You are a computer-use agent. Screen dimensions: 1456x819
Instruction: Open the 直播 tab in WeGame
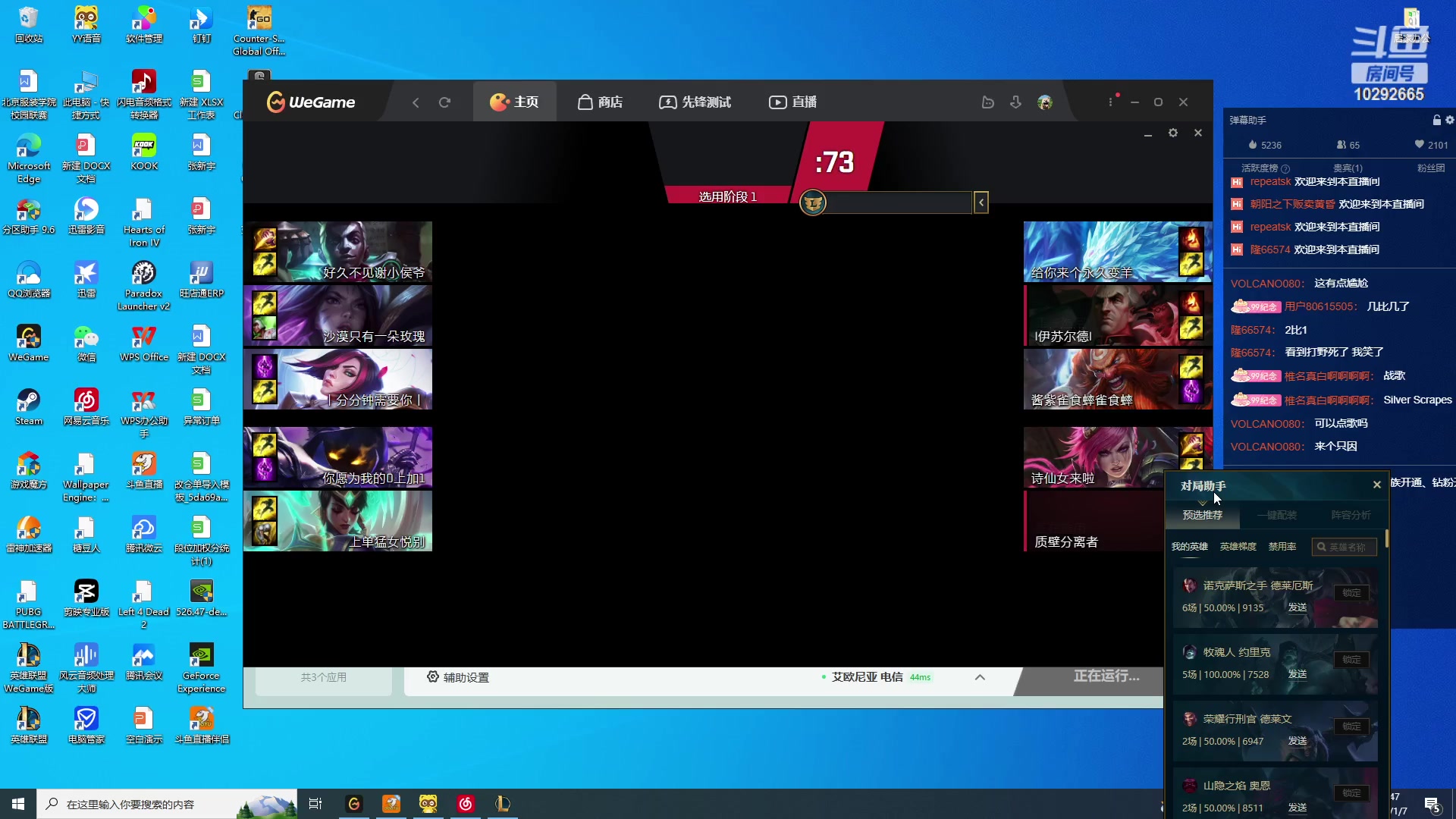point(792,102)
